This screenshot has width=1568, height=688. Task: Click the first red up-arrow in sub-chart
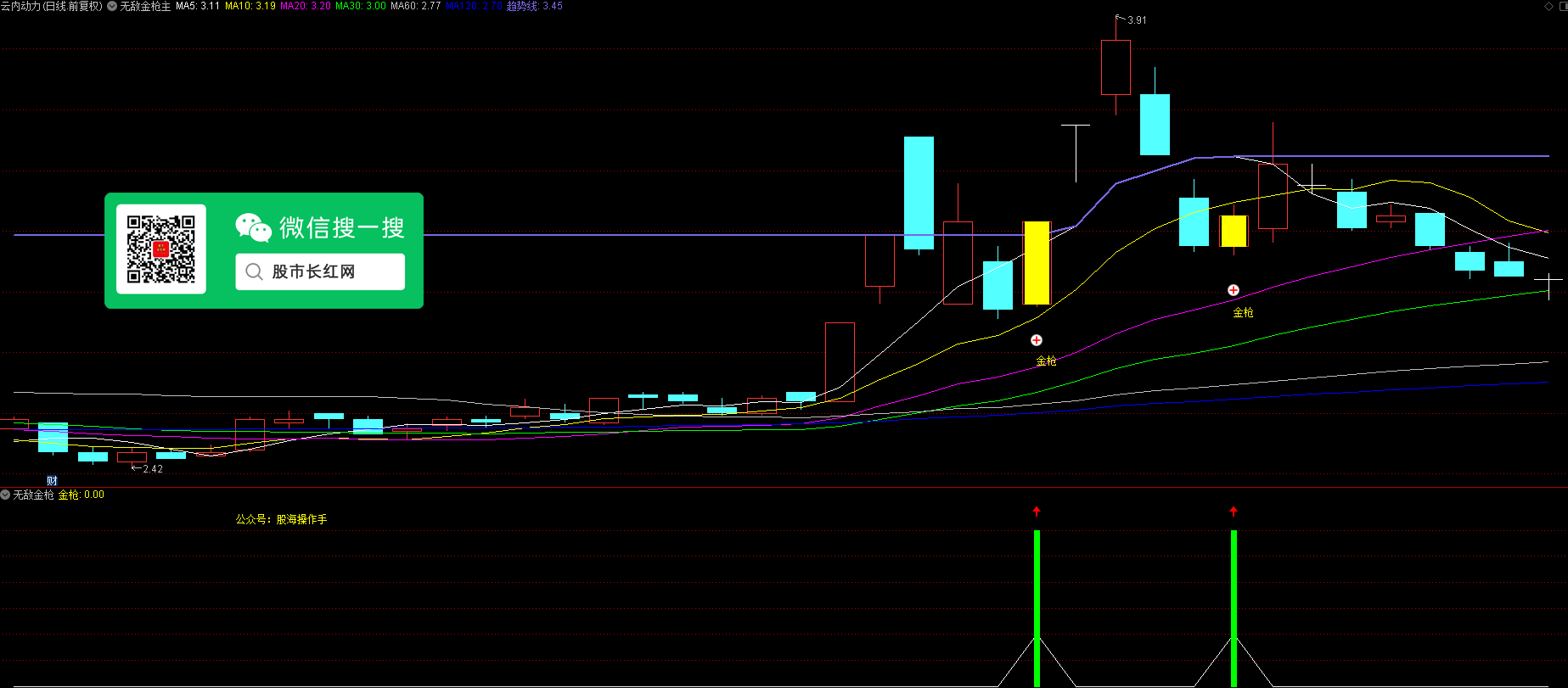(1037, 512)
